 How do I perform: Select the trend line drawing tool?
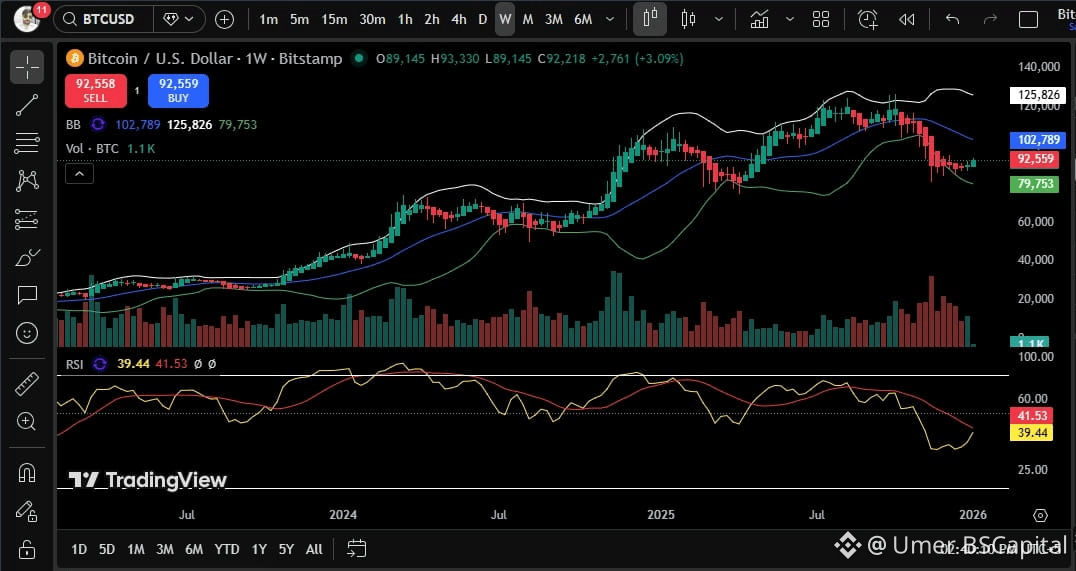pyautogui.click(x=27, y=105)
